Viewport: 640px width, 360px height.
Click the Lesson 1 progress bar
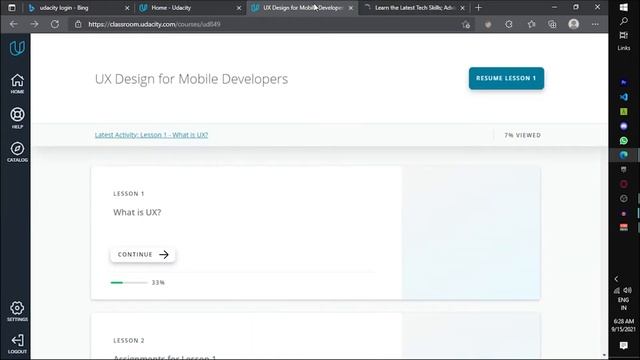pos(129,282)
